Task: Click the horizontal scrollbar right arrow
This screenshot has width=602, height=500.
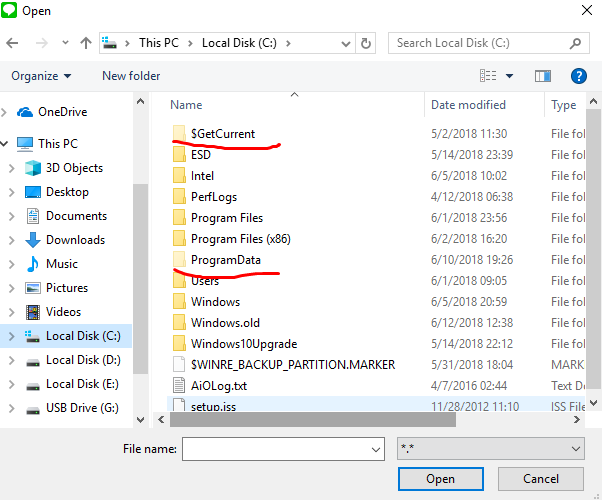Action: point(577,420)
